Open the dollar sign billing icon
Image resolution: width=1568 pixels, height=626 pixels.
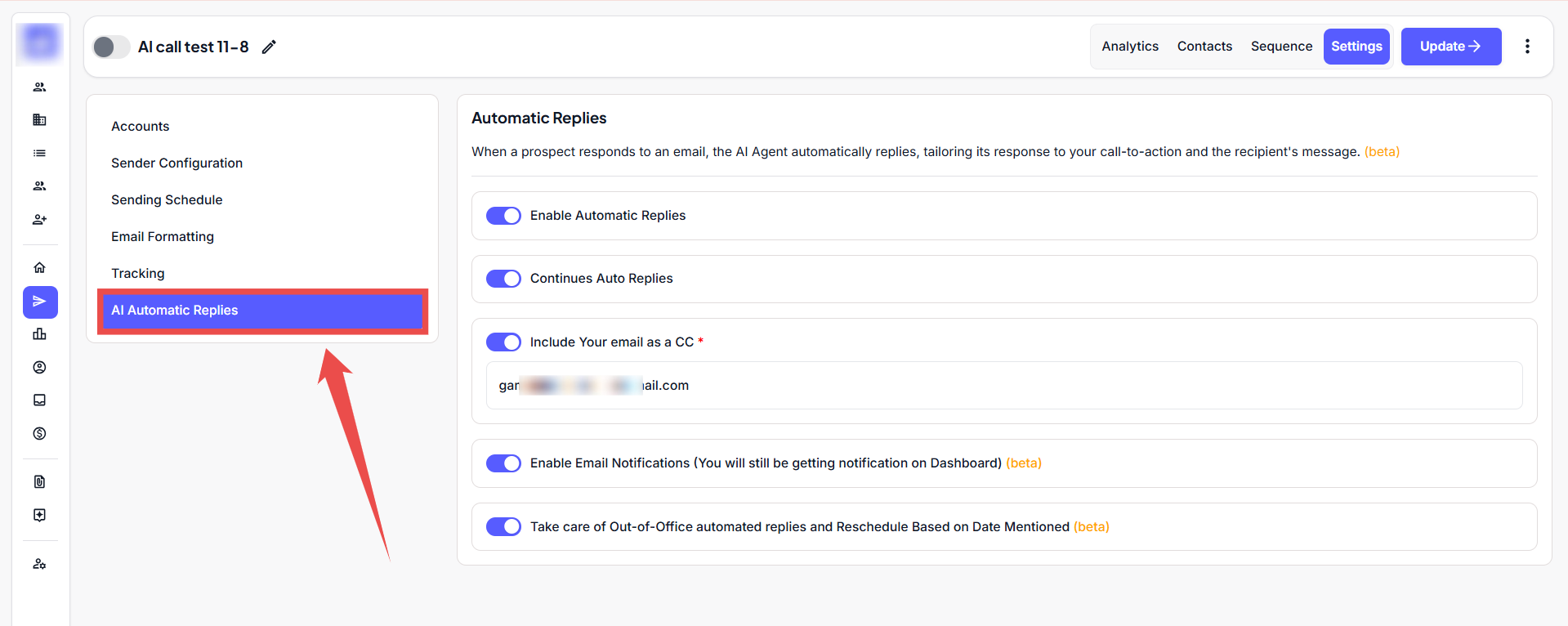click(x=39, y=434)
